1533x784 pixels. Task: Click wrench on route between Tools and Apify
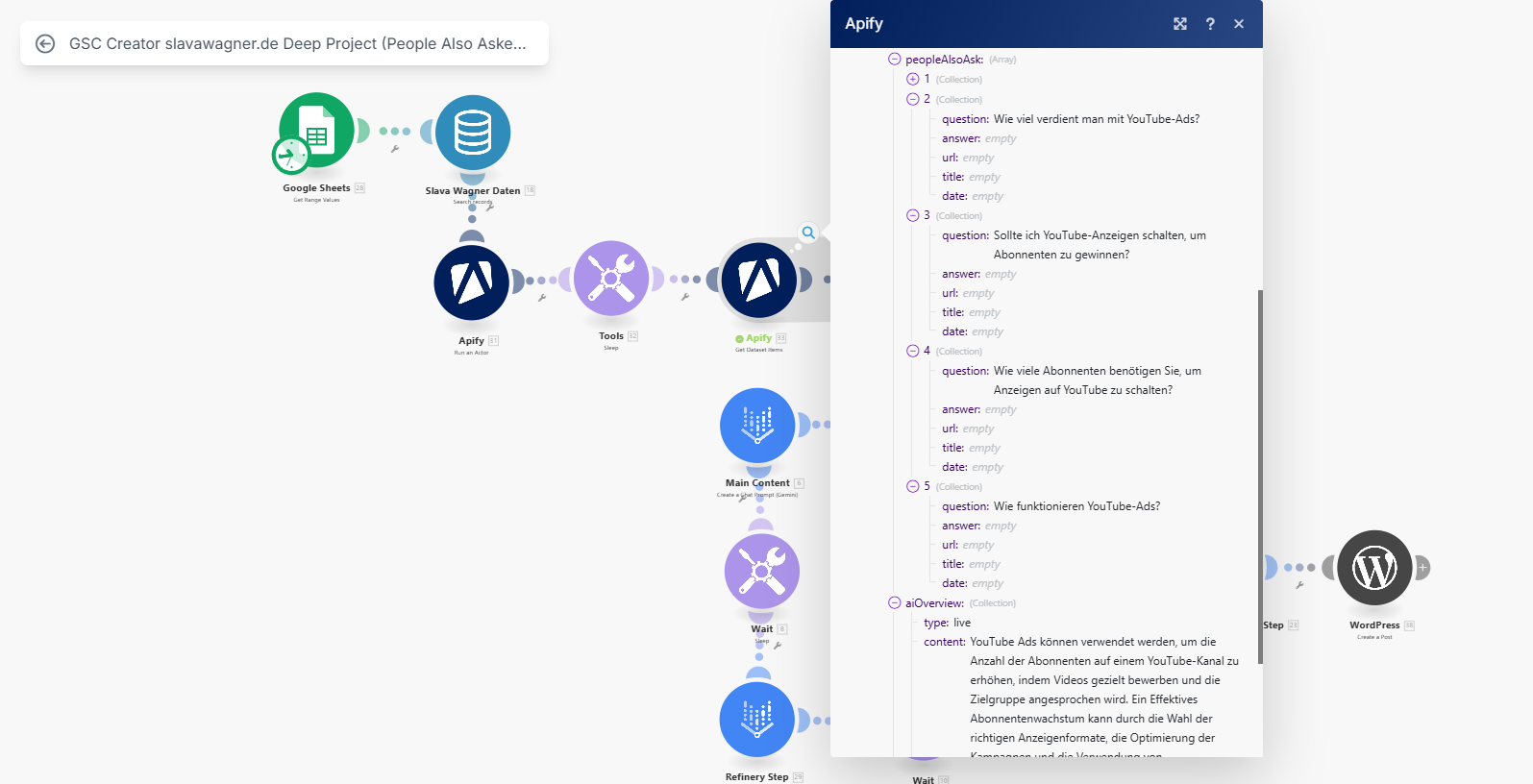(x=684, y=297)
